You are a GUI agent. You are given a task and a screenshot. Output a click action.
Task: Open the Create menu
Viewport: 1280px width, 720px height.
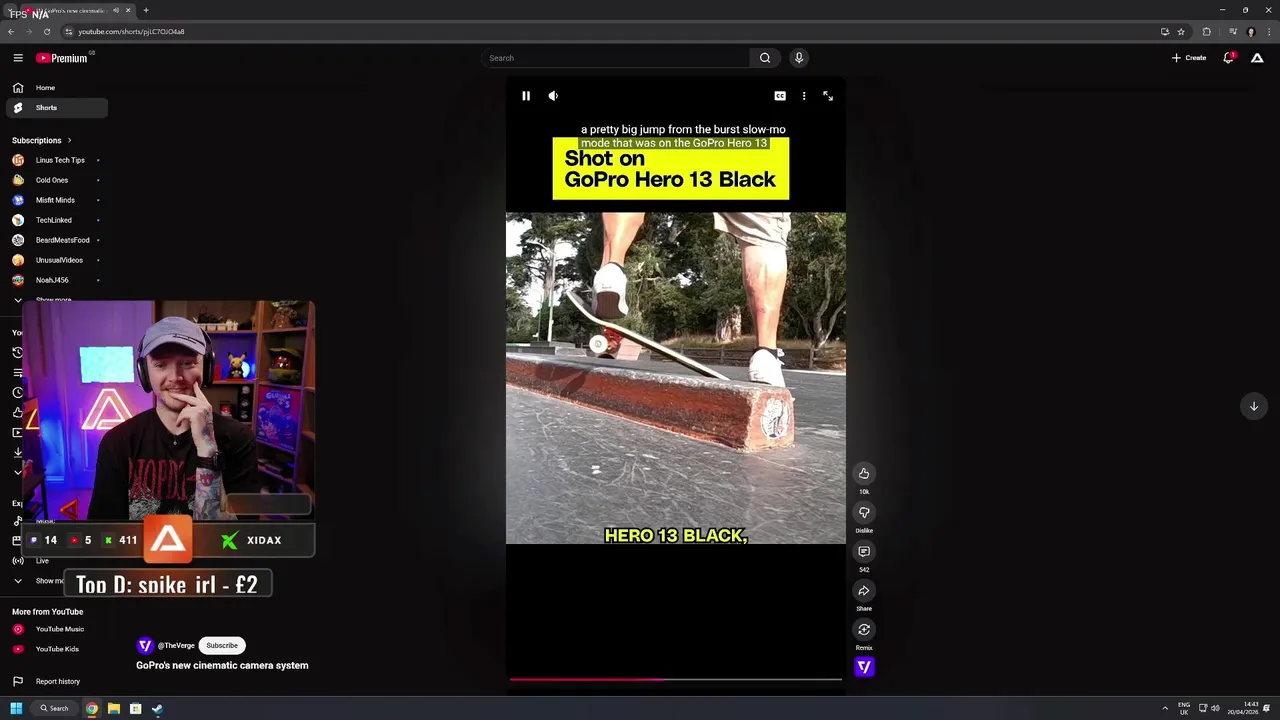tap(1190, 58)
